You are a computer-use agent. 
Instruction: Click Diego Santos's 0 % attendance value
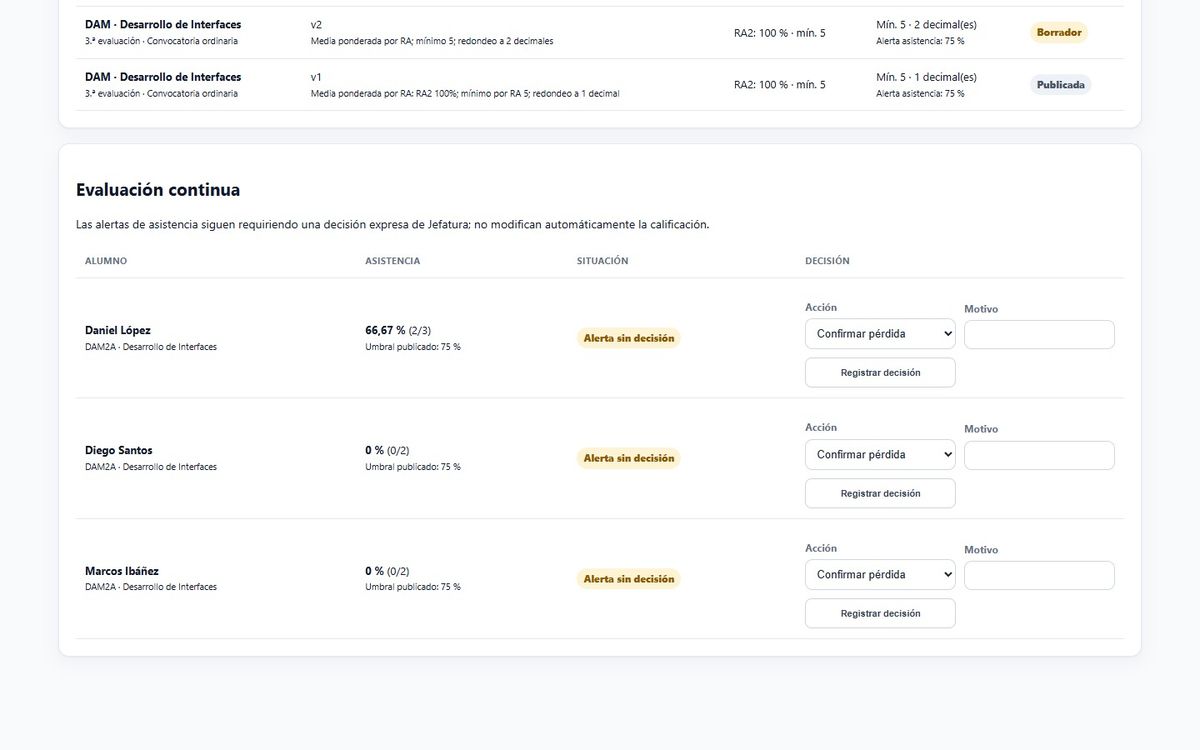click(x=375, y=451)
